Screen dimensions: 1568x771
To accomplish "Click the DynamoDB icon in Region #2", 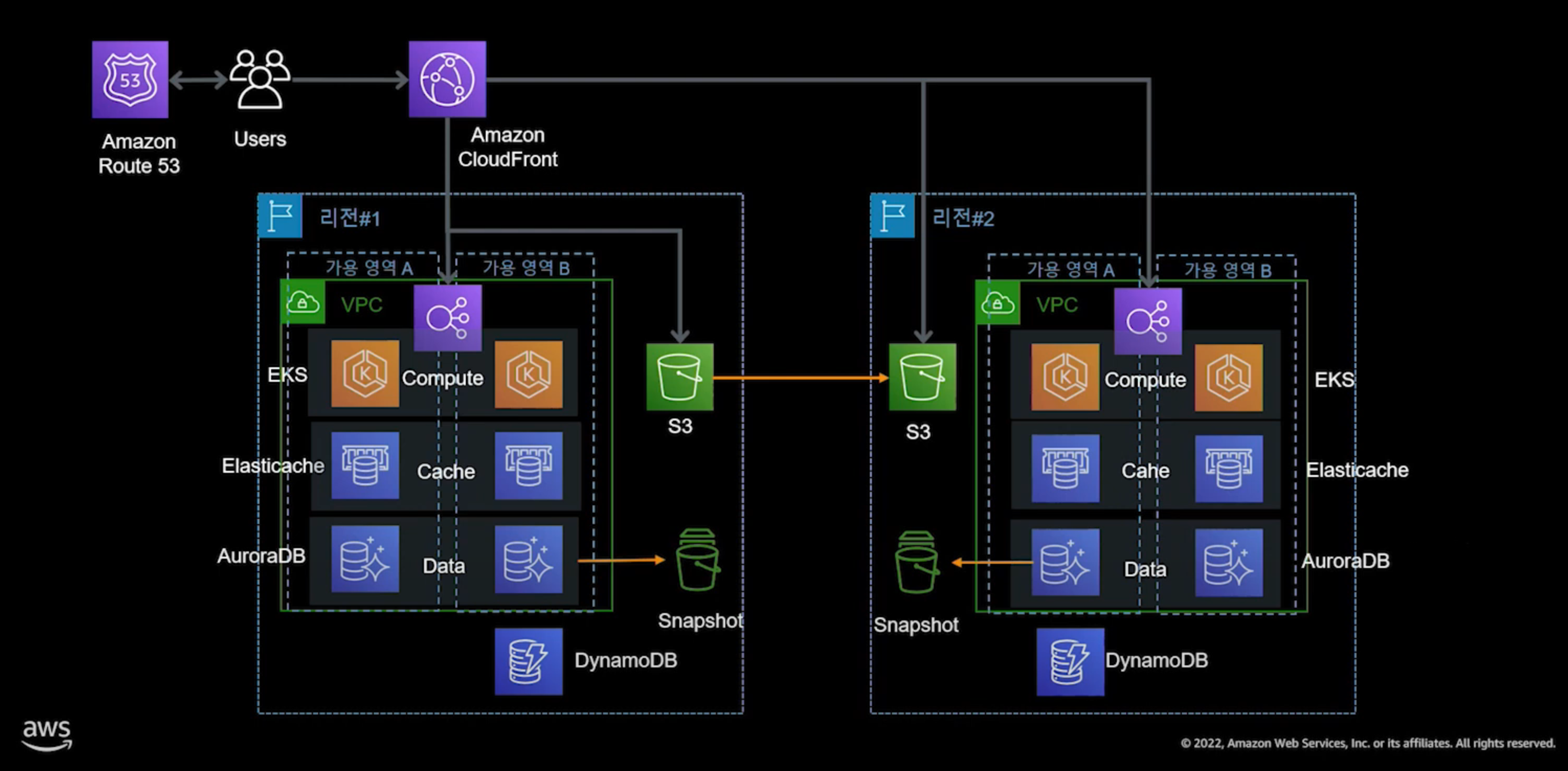I will pyautogui.click(x=1070, y=662).
